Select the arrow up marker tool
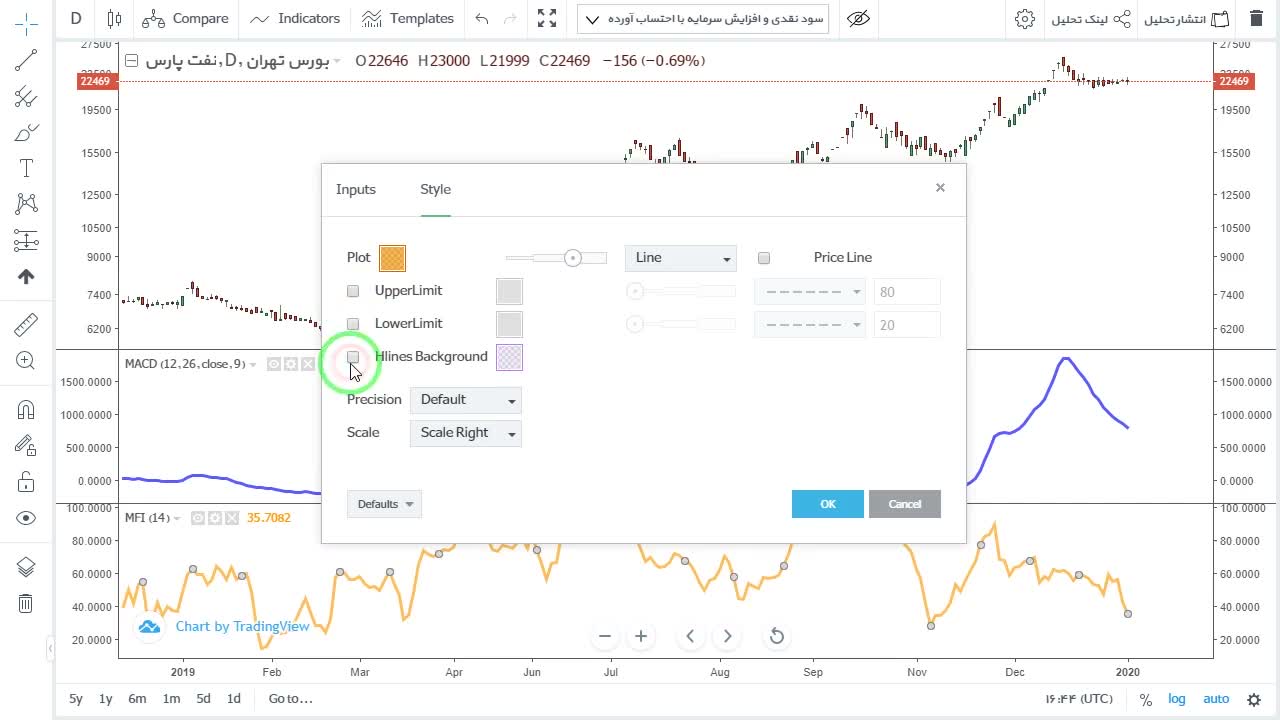The width and height of the screenshot is (1280, 720). coord(26,277)
